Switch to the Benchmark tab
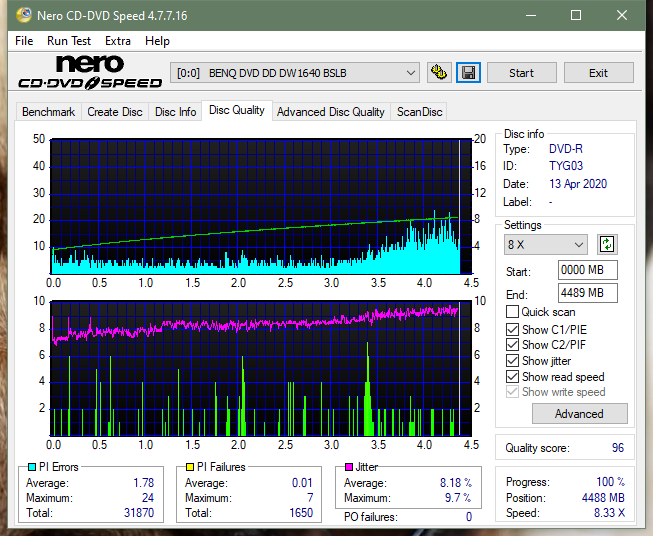The width and height of the screenshot is (653, 536). (49, 112)
